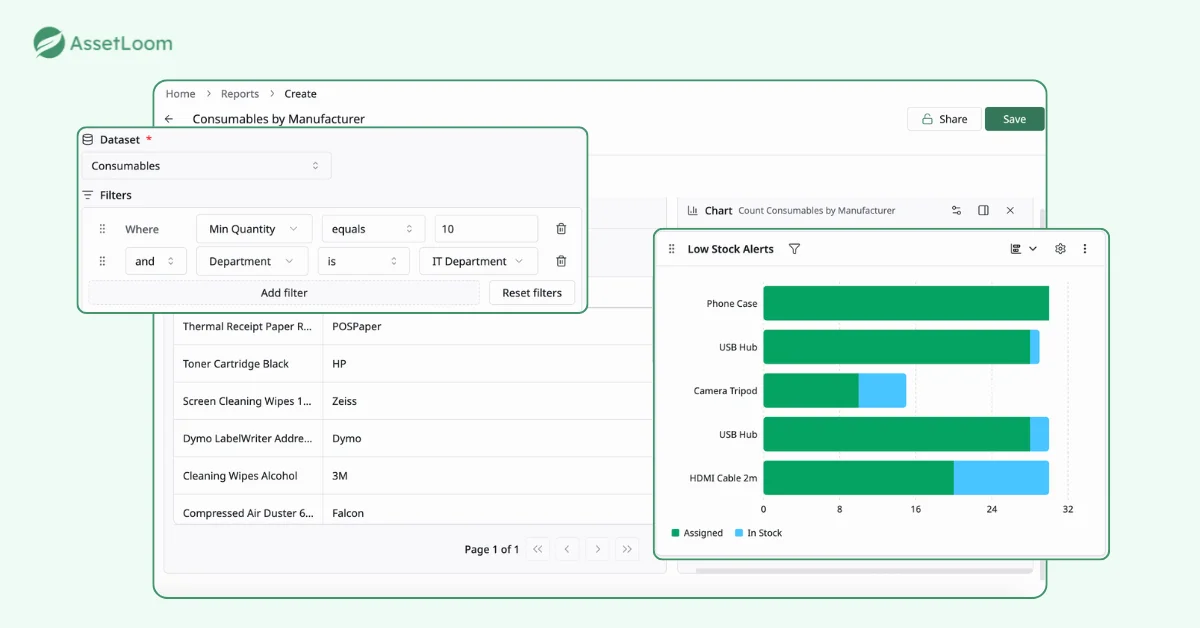Image resolution: width=1200 pixels, height=628 pixels.
Task: Grab the drag handle of the Department row
Action: click(x=102, y=261)
